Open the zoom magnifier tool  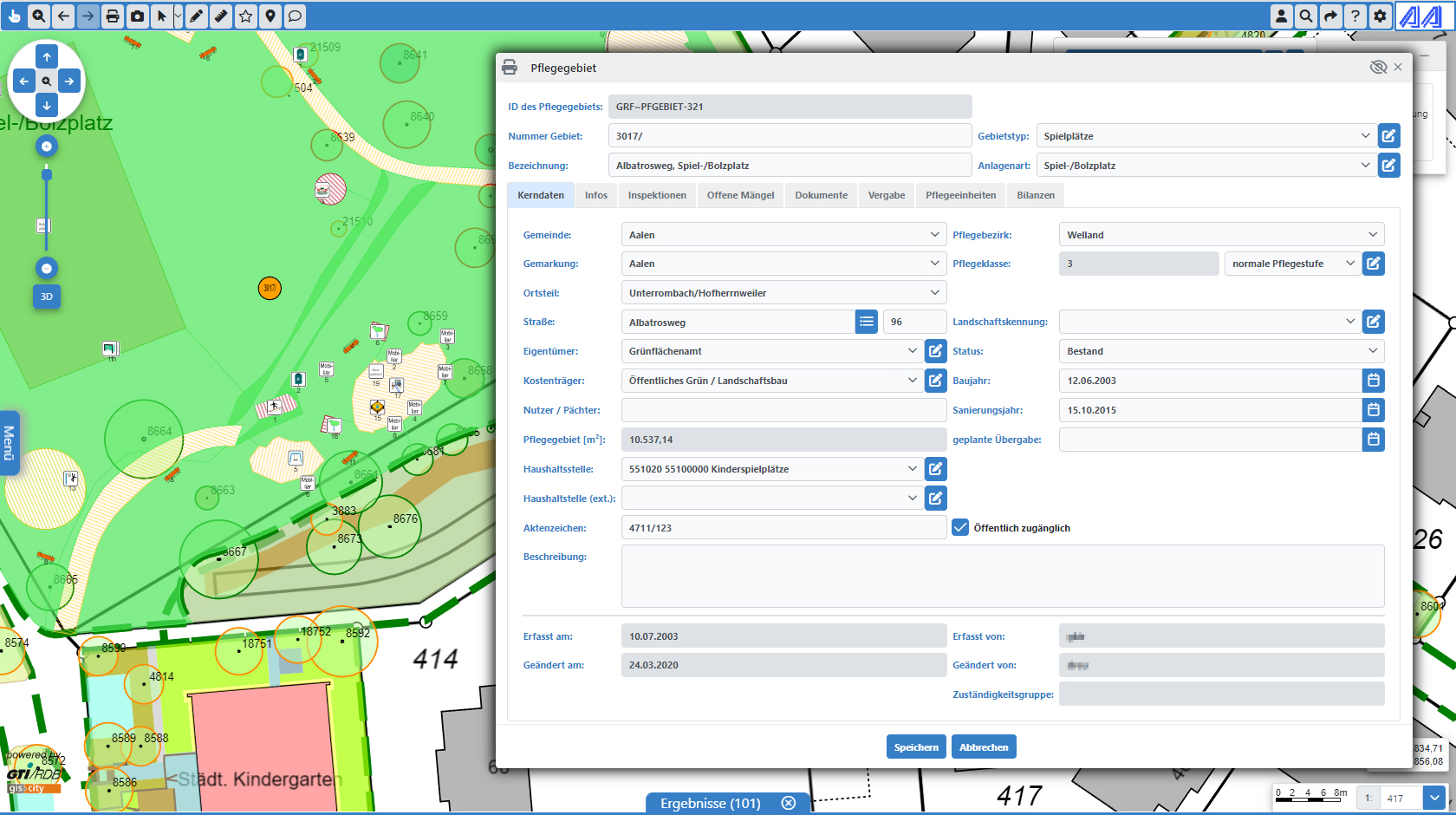click(x=38, y=16)
